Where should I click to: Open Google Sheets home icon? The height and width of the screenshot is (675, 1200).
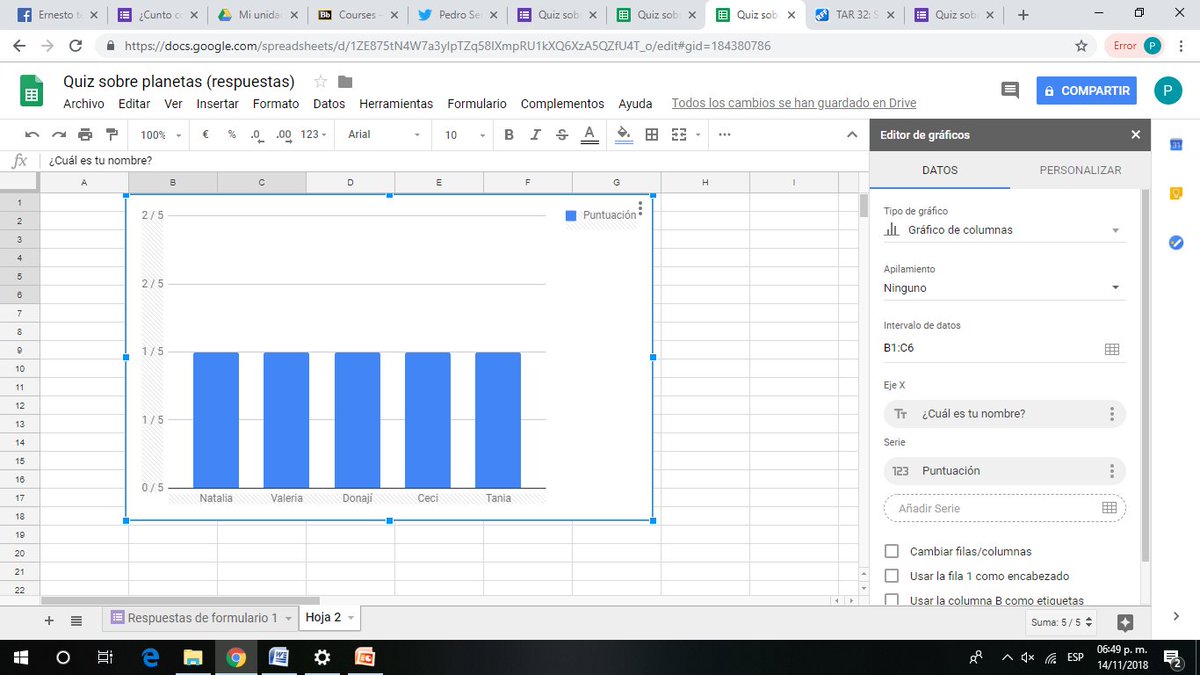(32, 91)
